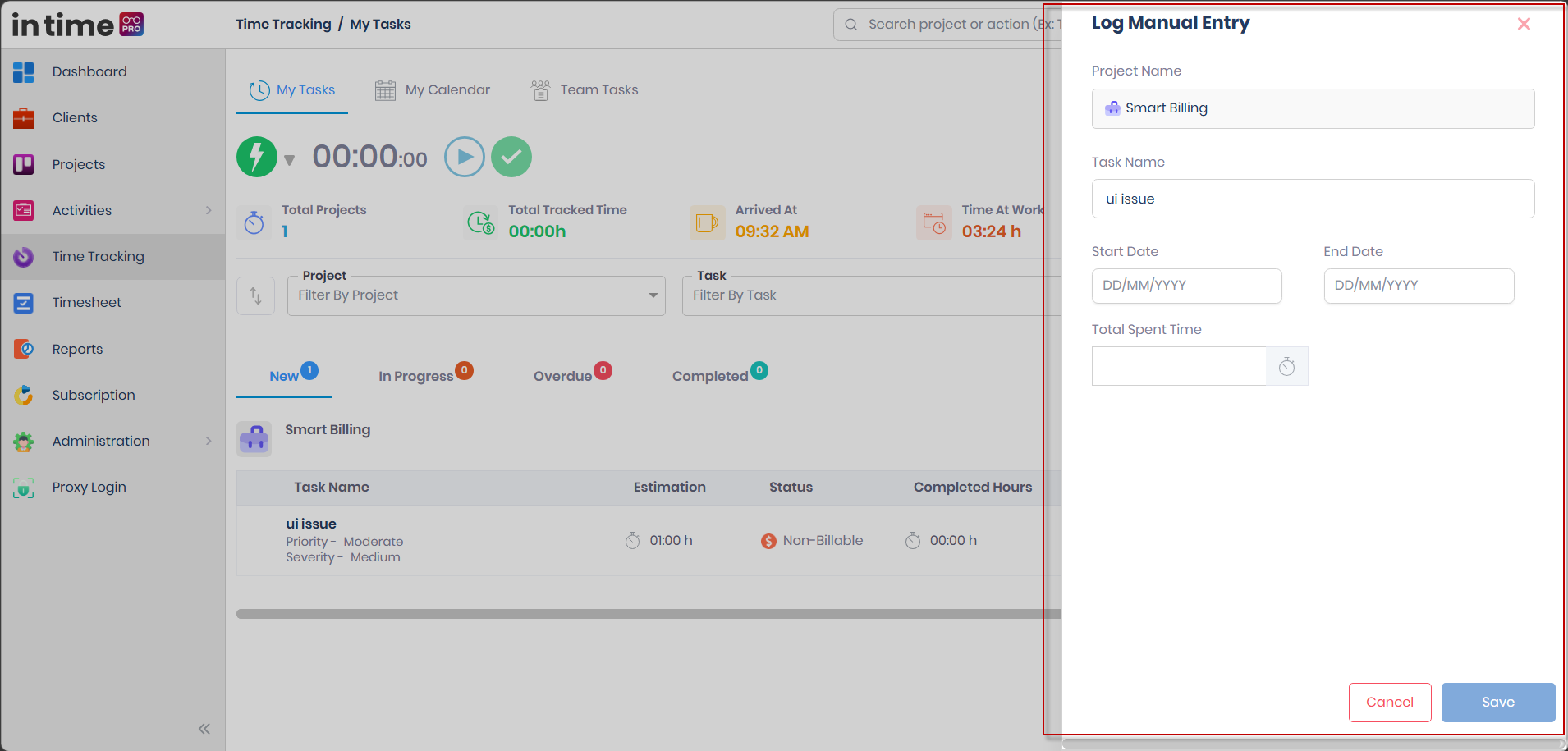Open the ui issue task name
Screen dimensions: 1568x751
click(311, 524)
